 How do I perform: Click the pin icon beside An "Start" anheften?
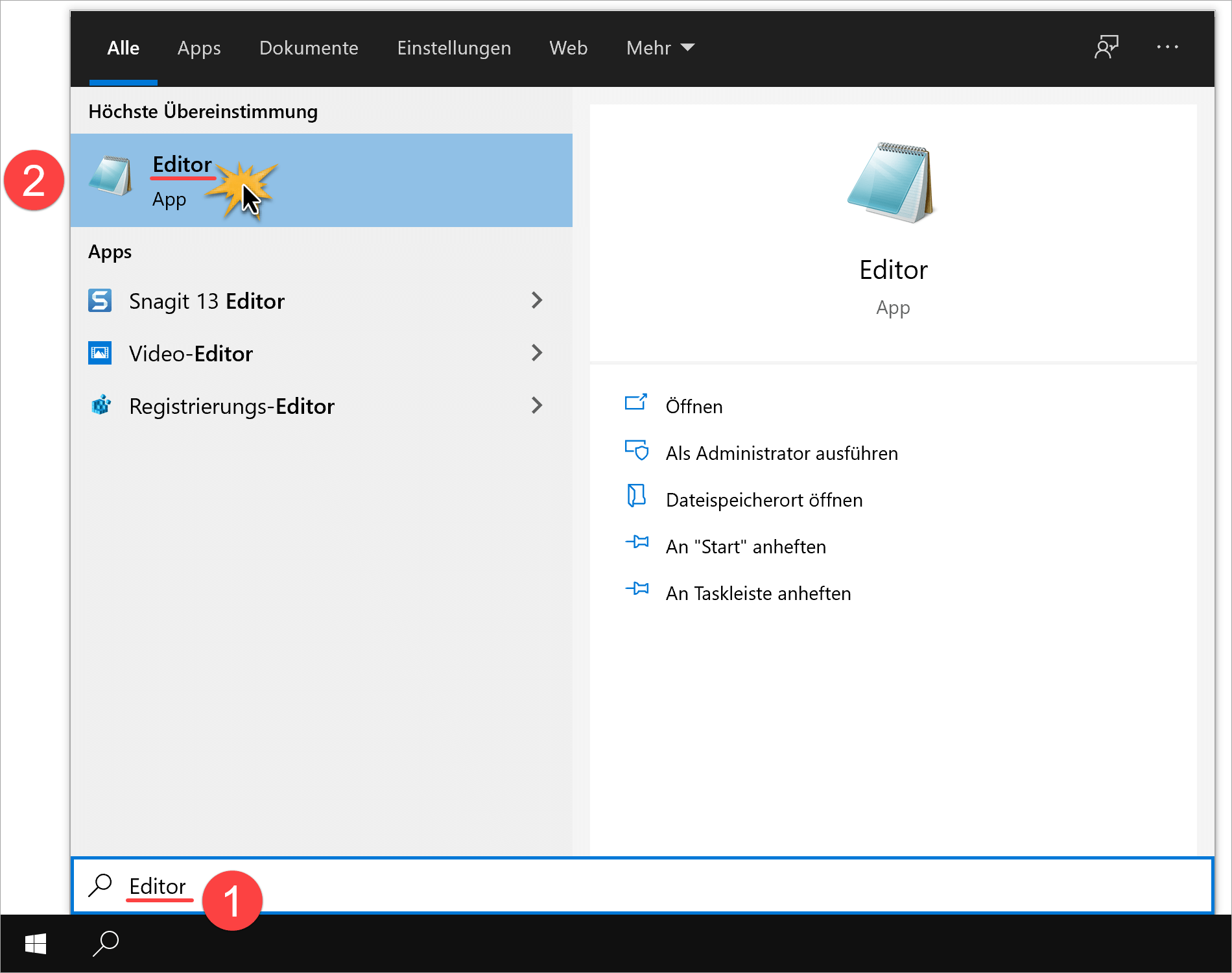coord(637,542)
